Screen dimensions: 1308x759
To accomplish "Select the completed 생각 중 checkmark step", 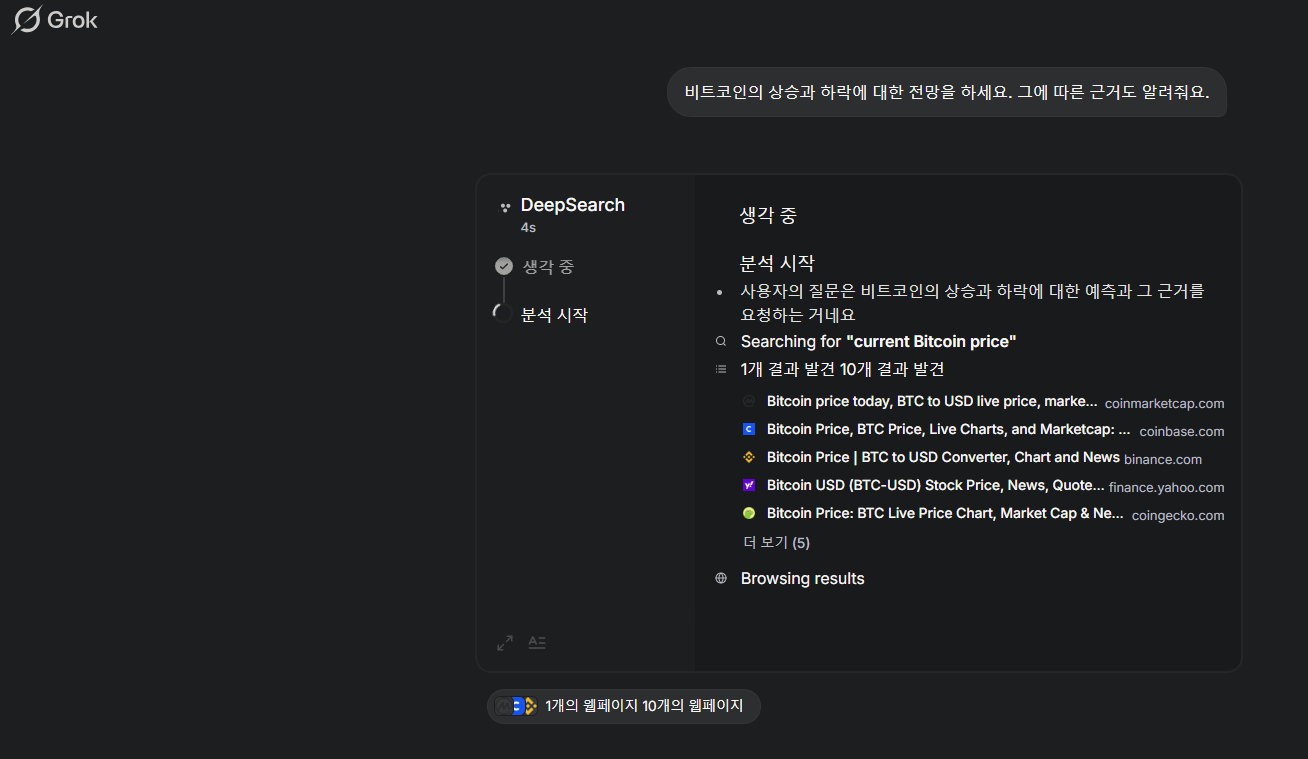I will [504, 266].
